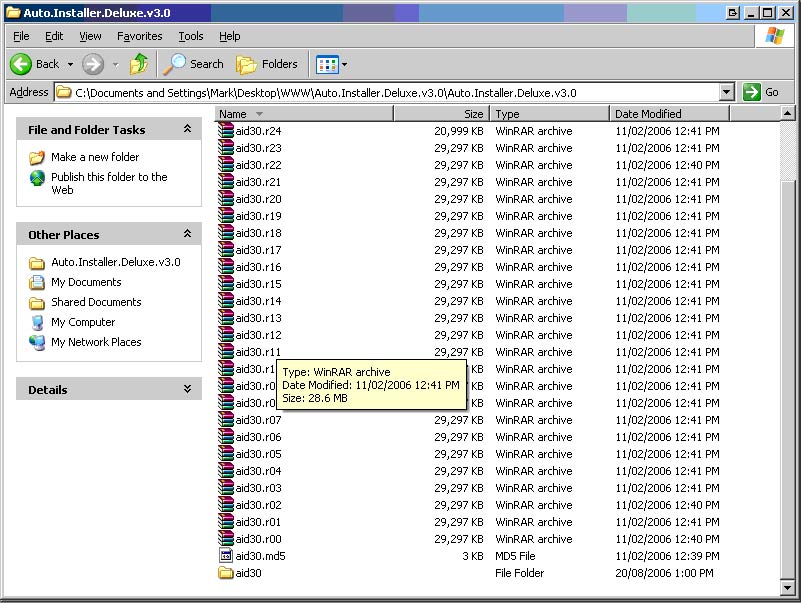Click the Publish to Web globe icon
The image size is (801, 603).
tap(37, 177)
